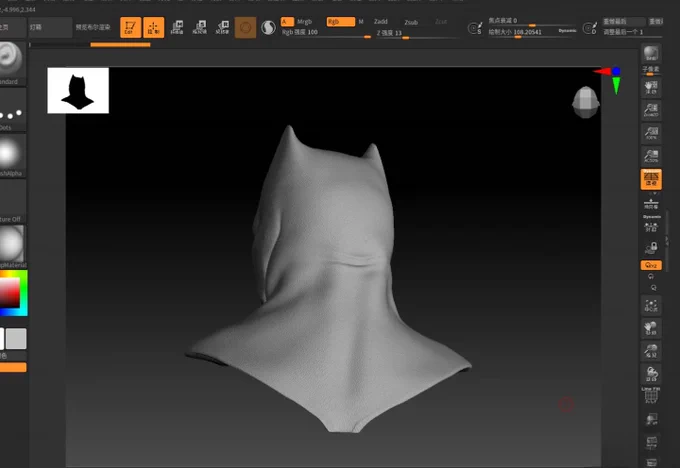Open the Standard brush selector

12,63
